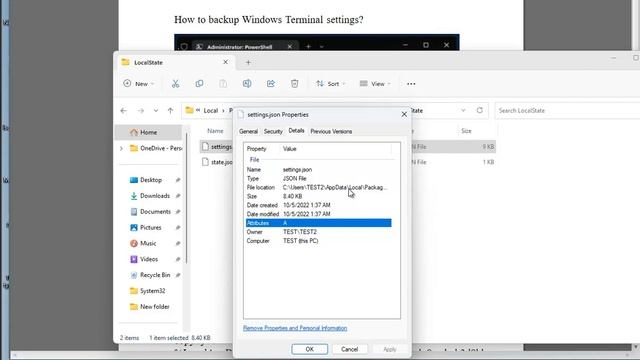
Task: Click the Name column header
Action: [x=215, y=131]
